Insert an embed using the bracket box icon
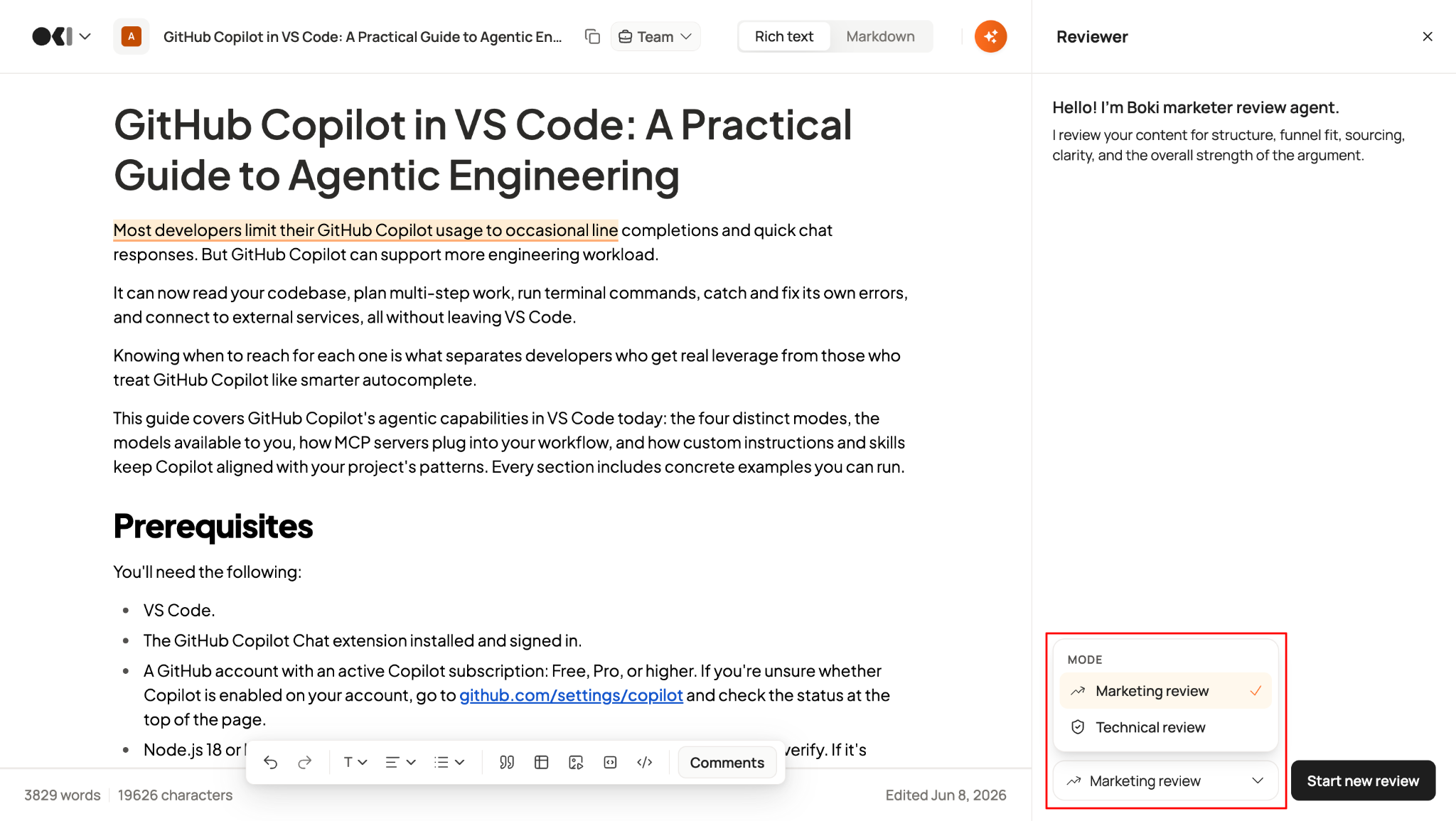 coord(610,762)
